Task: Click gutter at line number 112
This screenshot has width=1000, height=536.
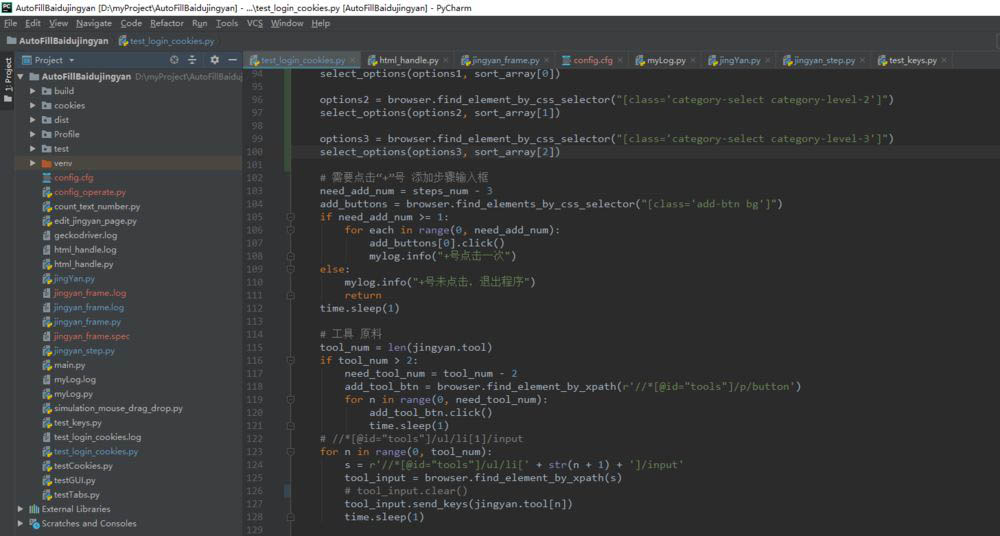Action: 254,308
